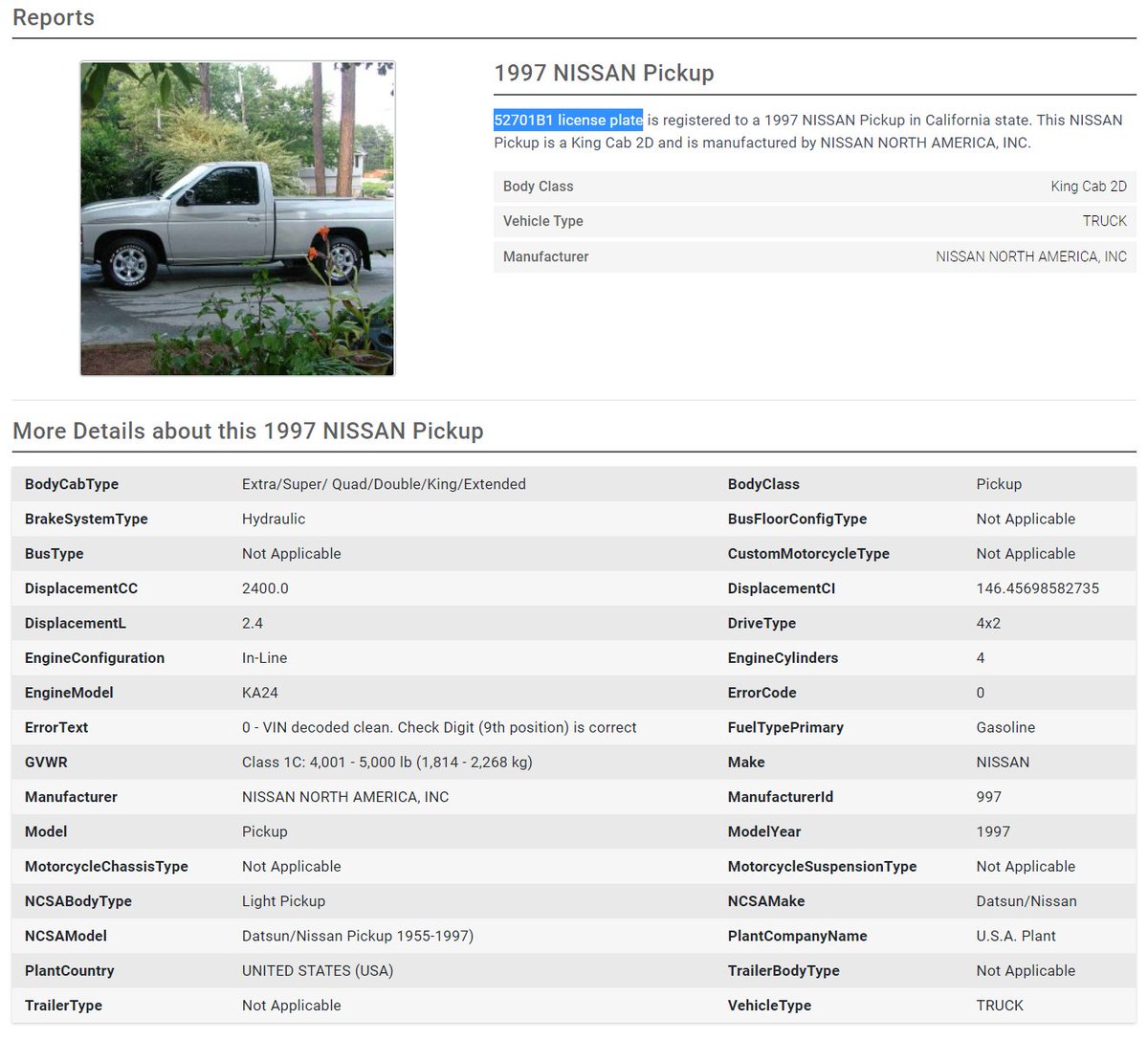The image size is (1148, 1040).
Task: Click the ManufacturerId label
Action: click(x=781, y=797)
